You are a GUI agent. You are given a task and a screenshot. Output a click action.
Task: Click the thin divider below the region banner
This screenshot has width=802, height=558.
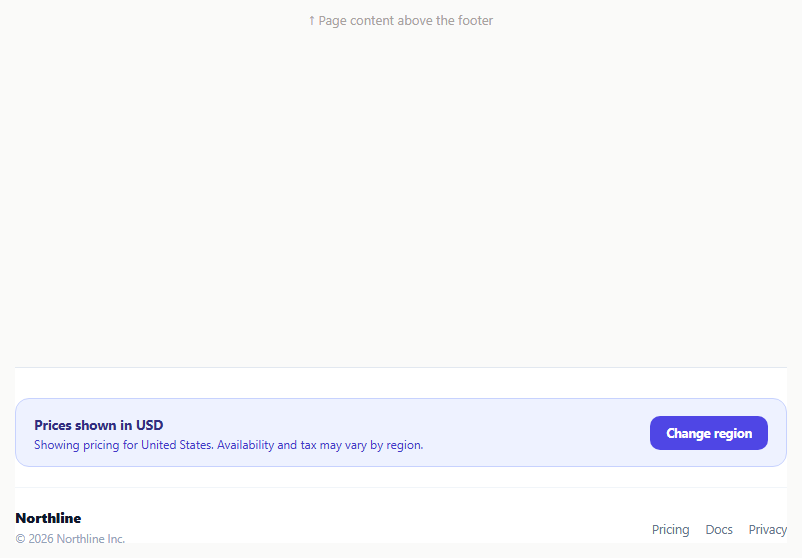point(401,487)
